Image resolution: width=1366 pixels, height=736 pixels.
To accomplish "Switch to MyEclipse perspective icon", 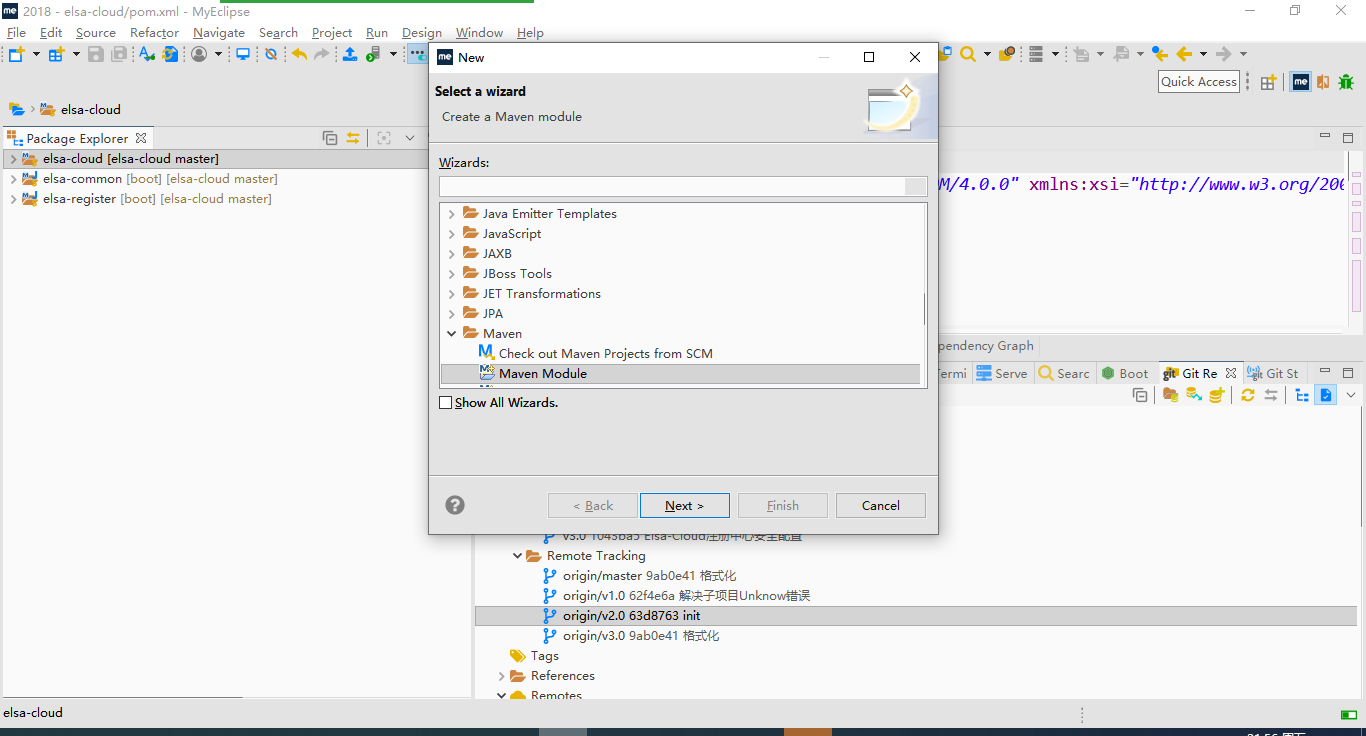I will point(1301,82).
